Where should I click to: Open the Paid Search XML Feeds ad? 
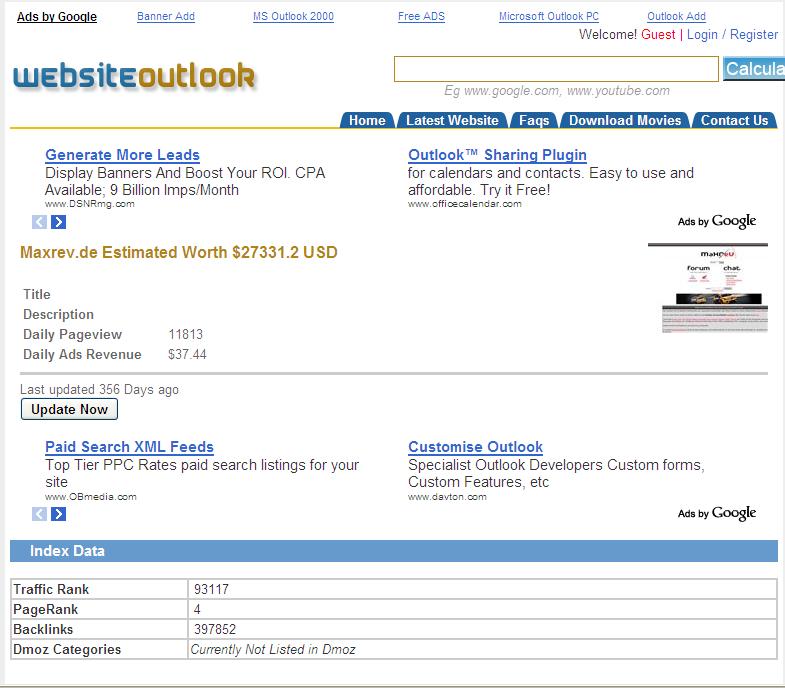tap(129, 447)
